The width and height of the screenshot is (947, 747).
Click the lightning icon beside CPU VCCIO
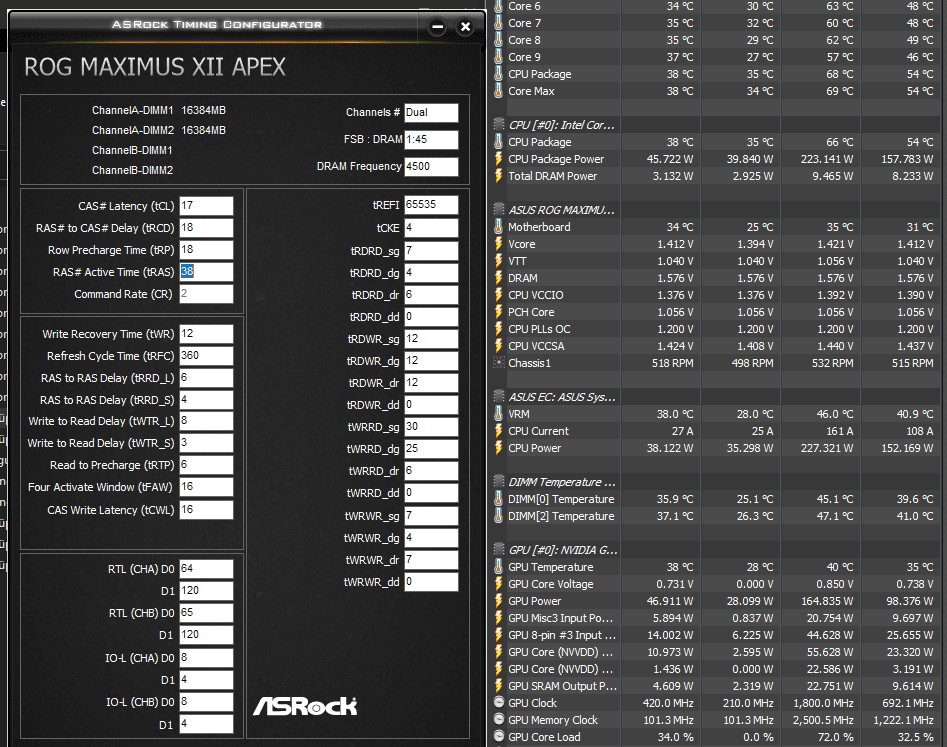click(x=498, y=295)
